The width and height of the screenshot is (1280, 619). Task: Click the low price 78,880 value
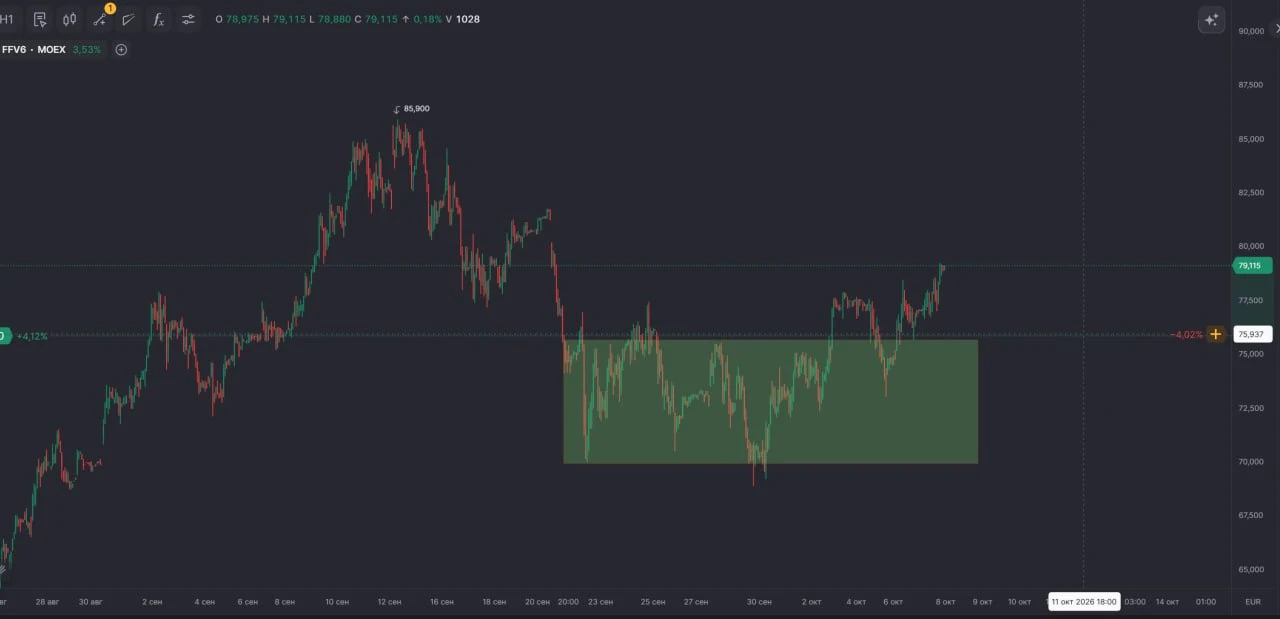pyautogui.click(x=336, y=19)
